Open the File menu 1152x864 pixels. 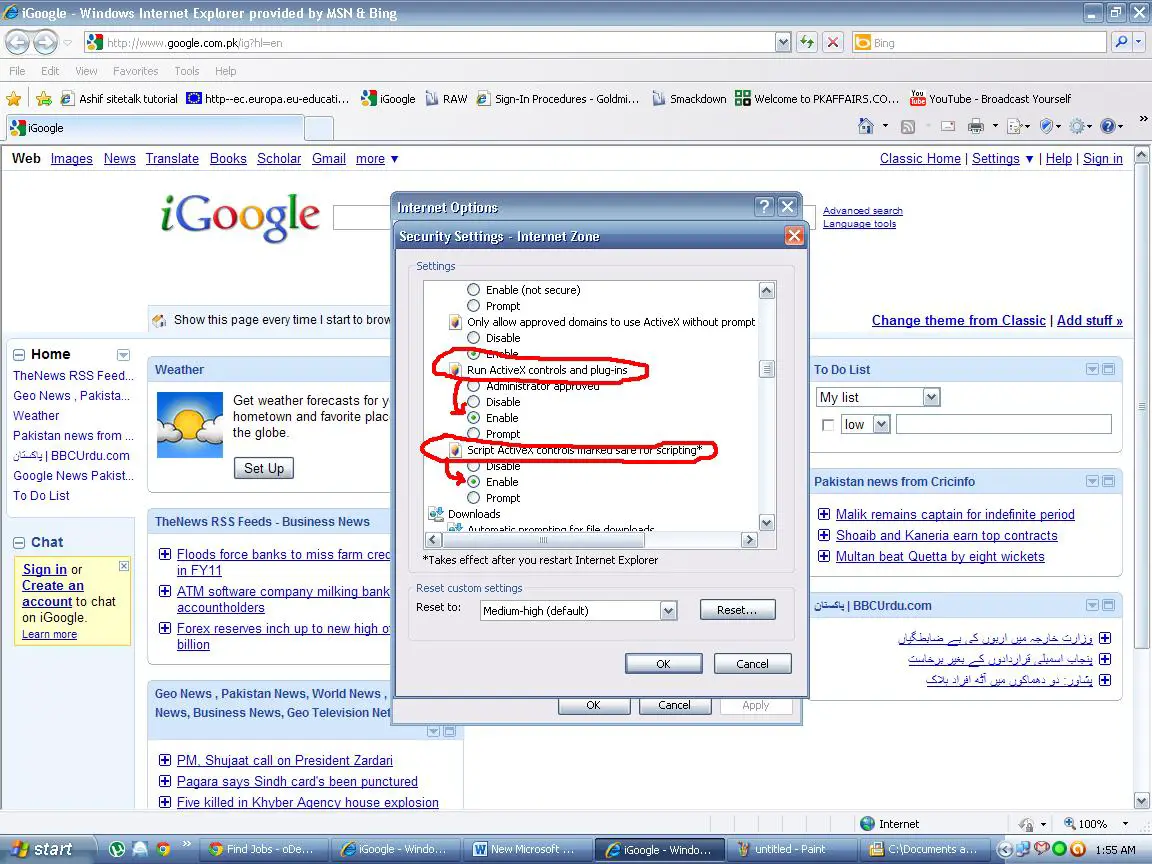click(x=17, y=71)
